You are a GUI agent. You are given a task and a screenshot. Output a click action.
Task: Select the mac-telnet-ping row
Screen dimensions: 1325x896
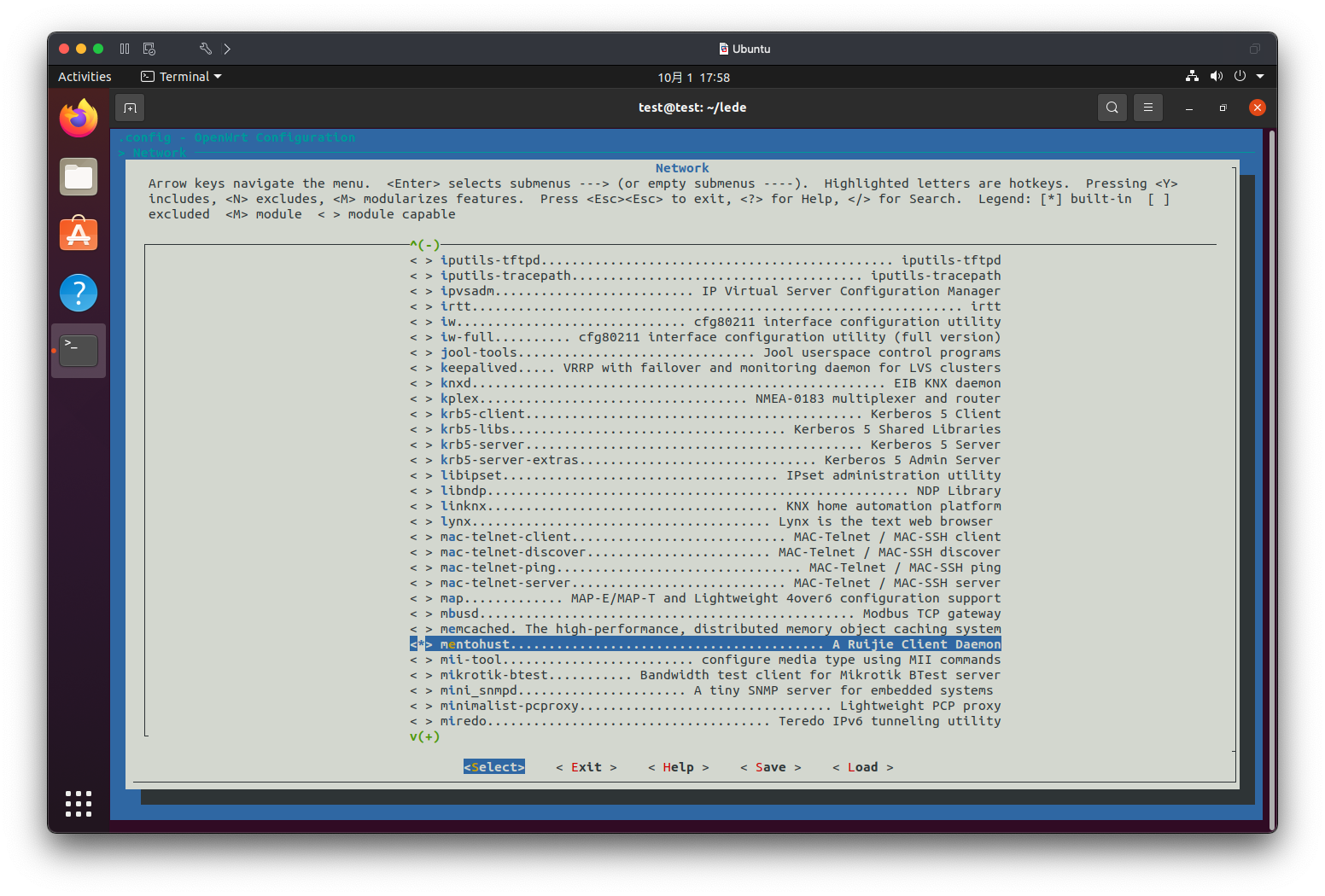pyautogui.click(x=705, y=567)
